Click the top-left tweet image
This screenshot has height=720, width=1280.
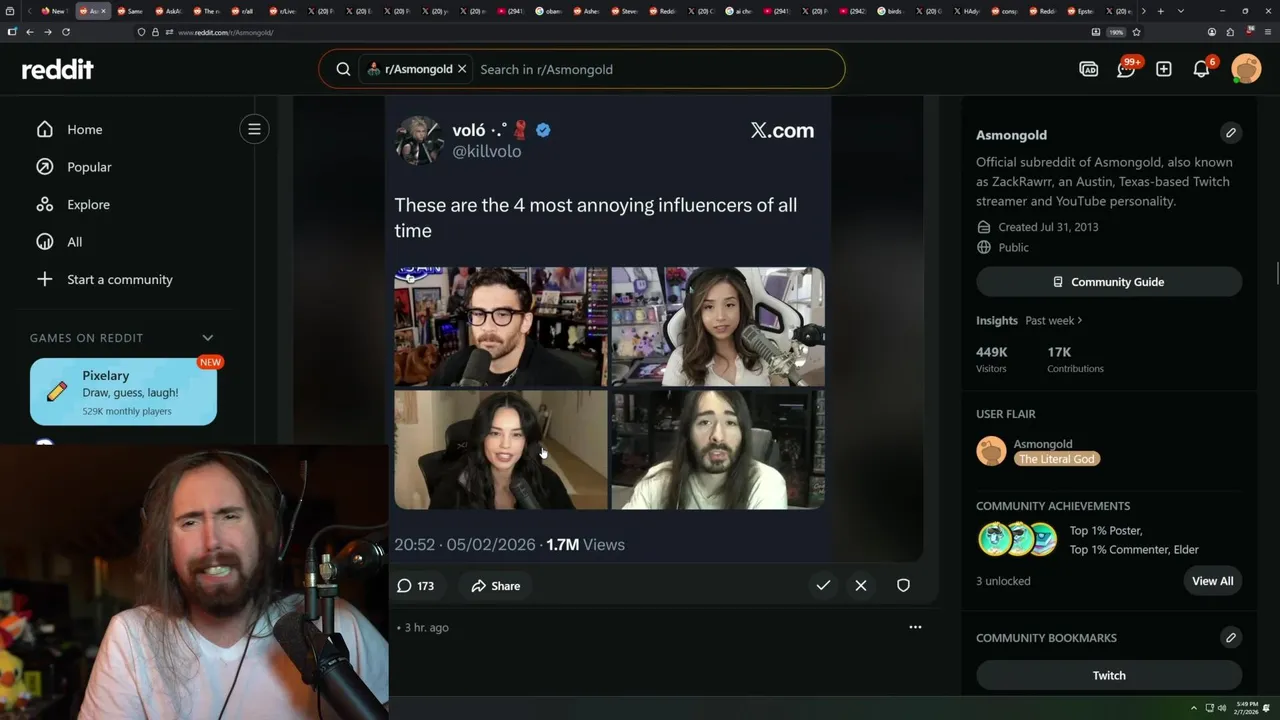500,326
